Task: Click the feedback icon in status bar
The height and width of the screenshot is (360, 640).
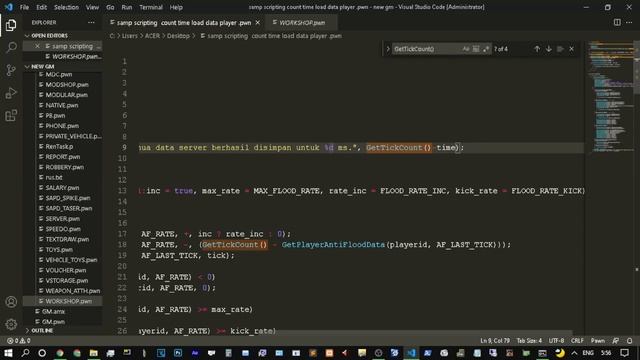Action: click(x=616, y=341)
